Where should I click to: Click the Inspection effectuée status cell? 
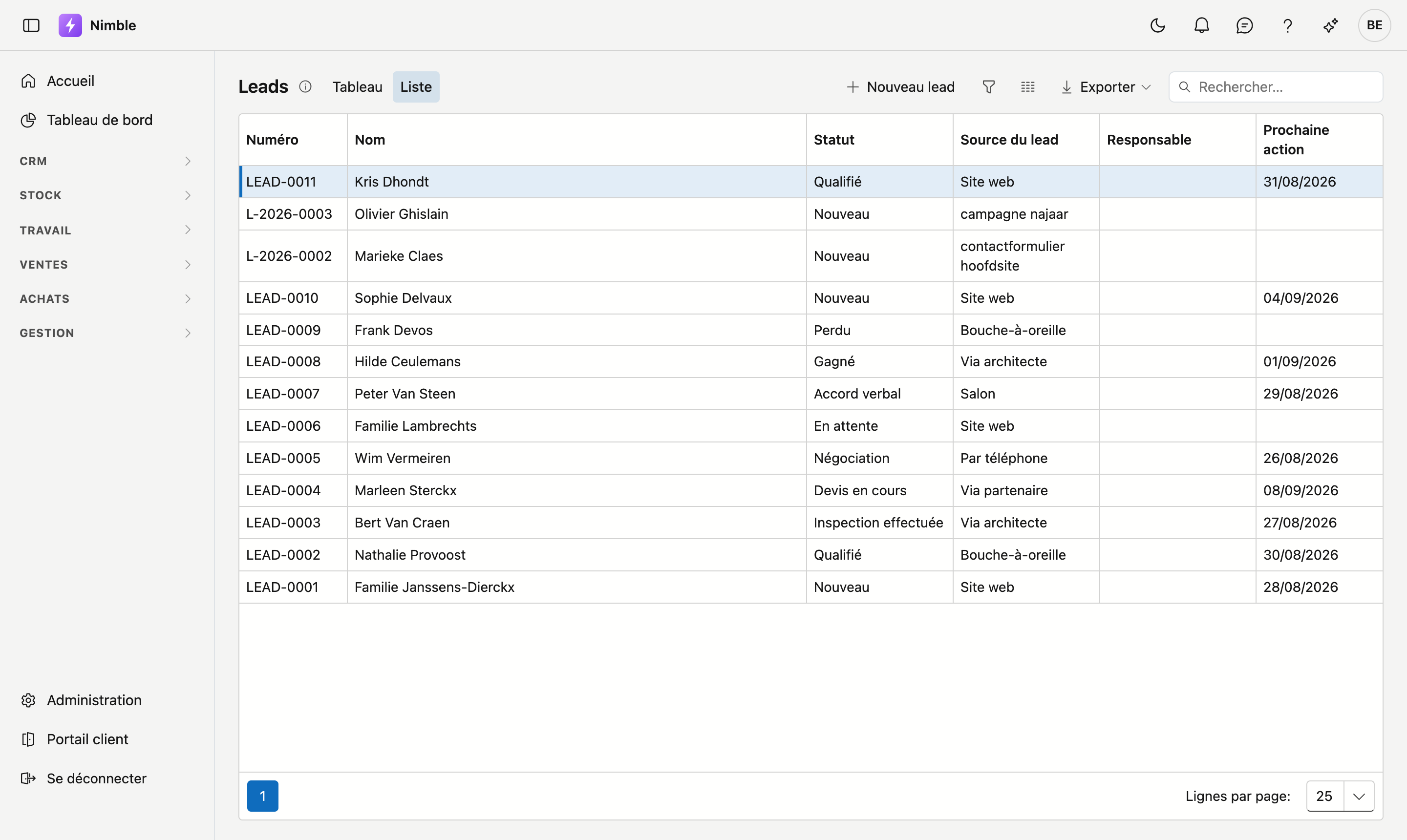[x=879, y=523]
